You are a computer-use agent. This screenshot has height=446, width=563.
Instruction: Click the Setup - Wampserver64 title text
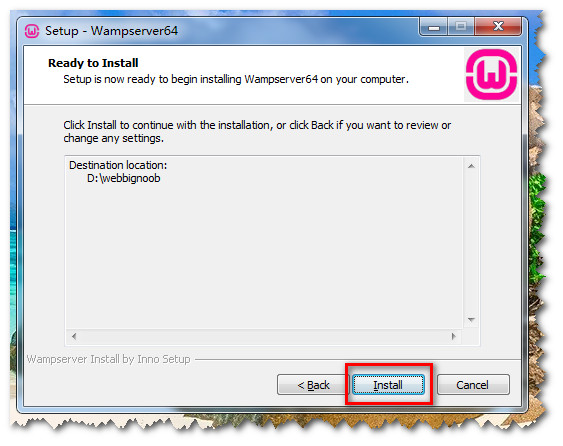(x=111, y=31)
